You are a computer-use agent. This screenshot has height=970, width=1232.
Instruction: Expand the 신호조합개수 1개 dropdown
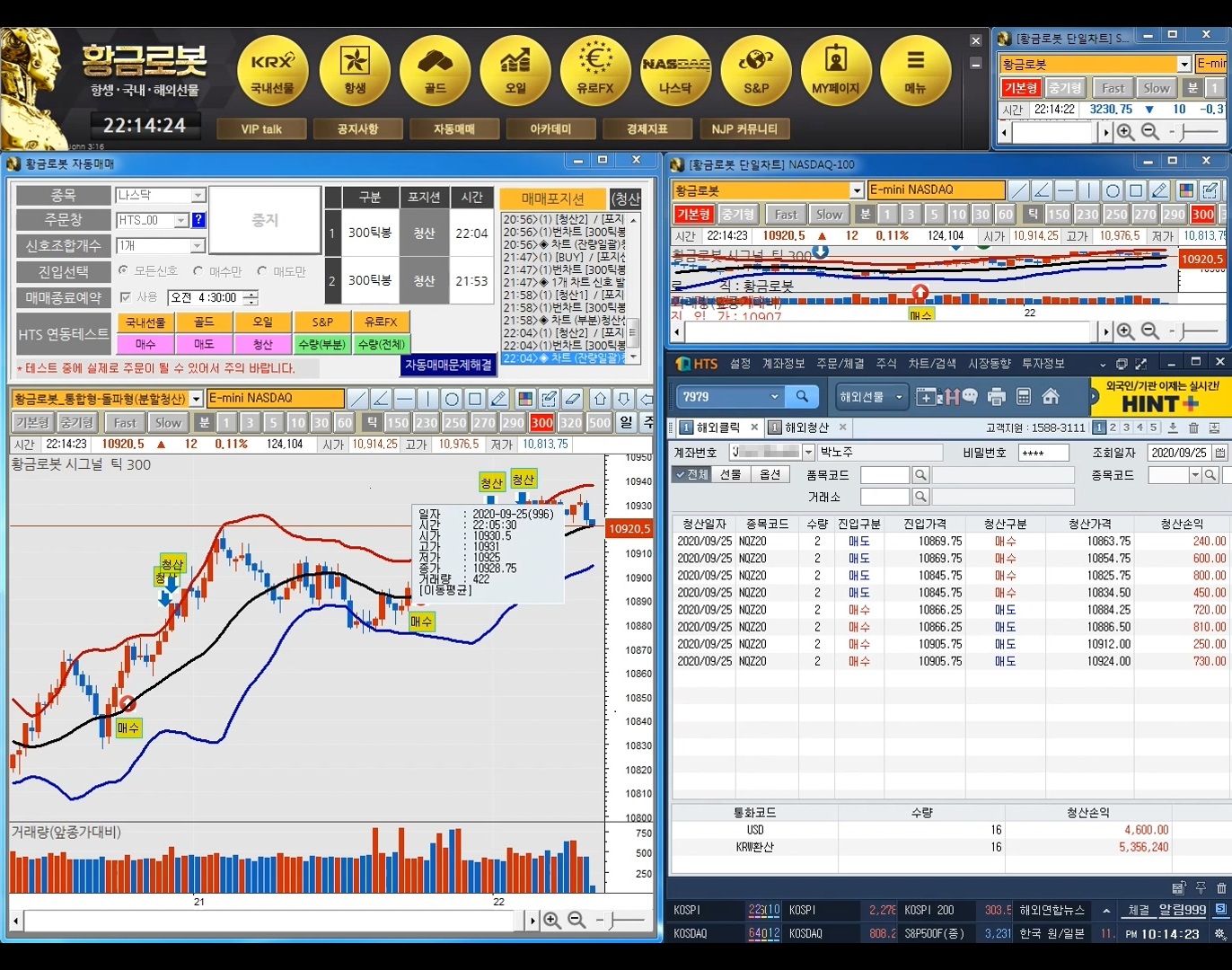198,245
